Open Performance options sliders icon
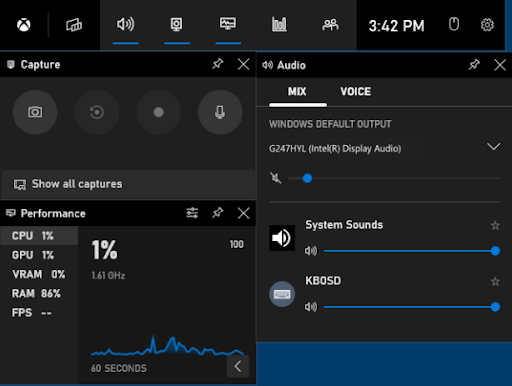 pos(192,213)
